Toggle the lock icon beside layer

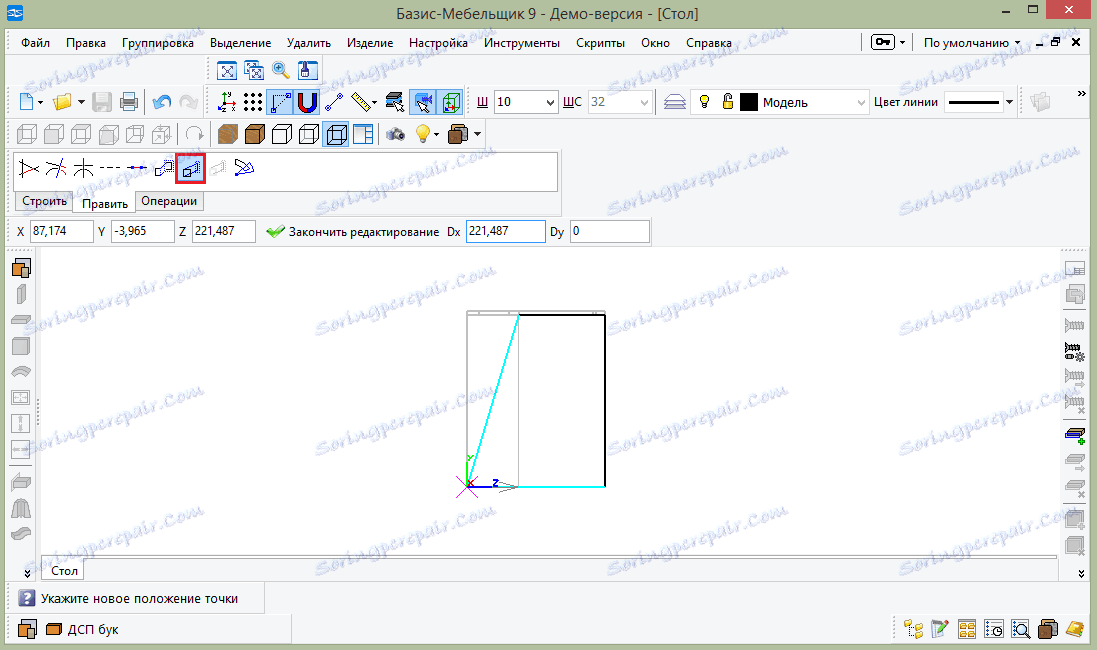[x=728, y=102]
